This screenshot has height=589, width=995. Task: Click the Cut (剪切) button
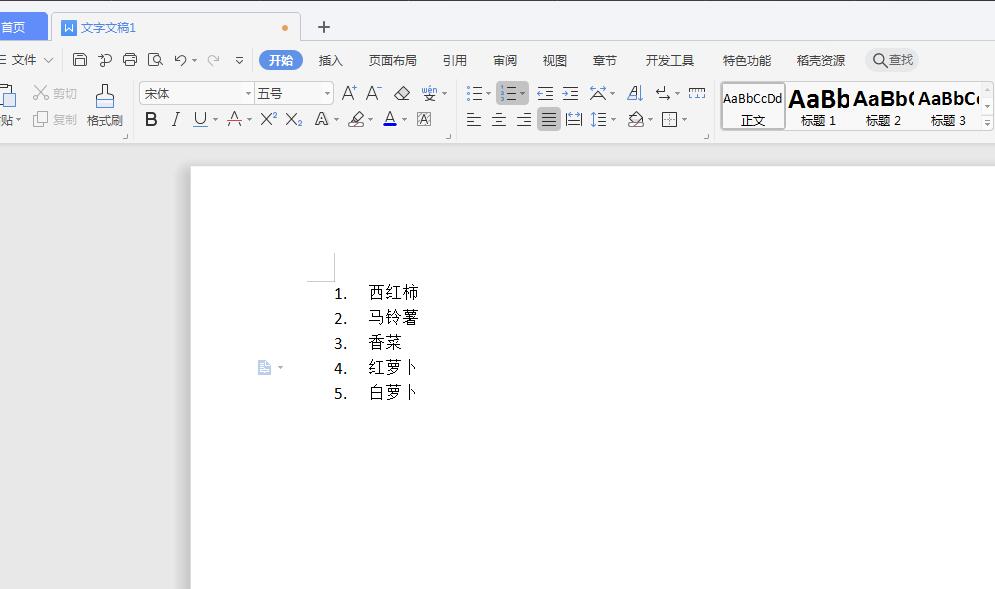pyautogui.click(x=55, y=93)
